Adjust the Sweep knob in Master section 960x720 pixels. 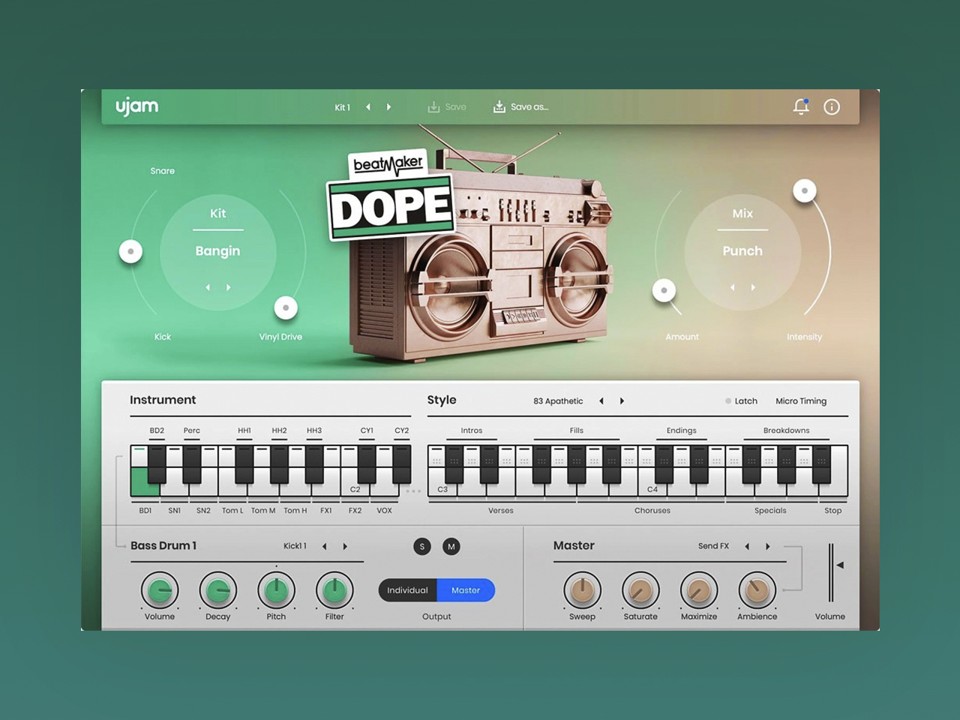582,591
